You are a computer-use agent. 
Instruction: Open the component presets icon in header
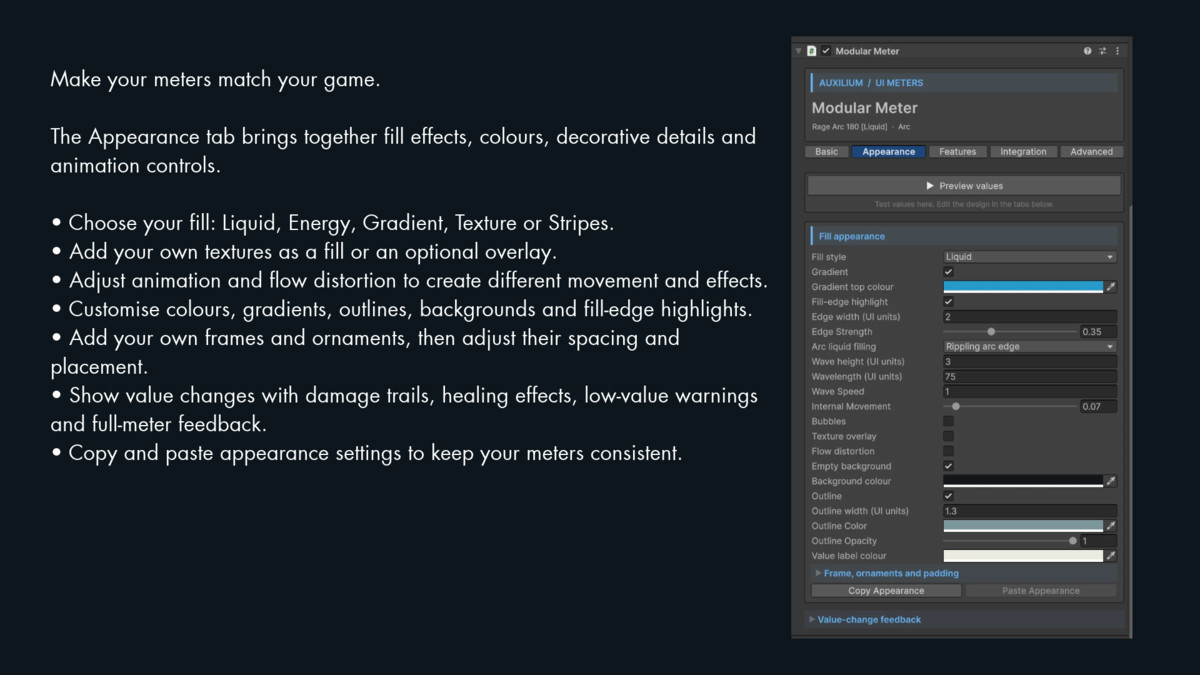pyautogui.click(x=1103, y=51)
